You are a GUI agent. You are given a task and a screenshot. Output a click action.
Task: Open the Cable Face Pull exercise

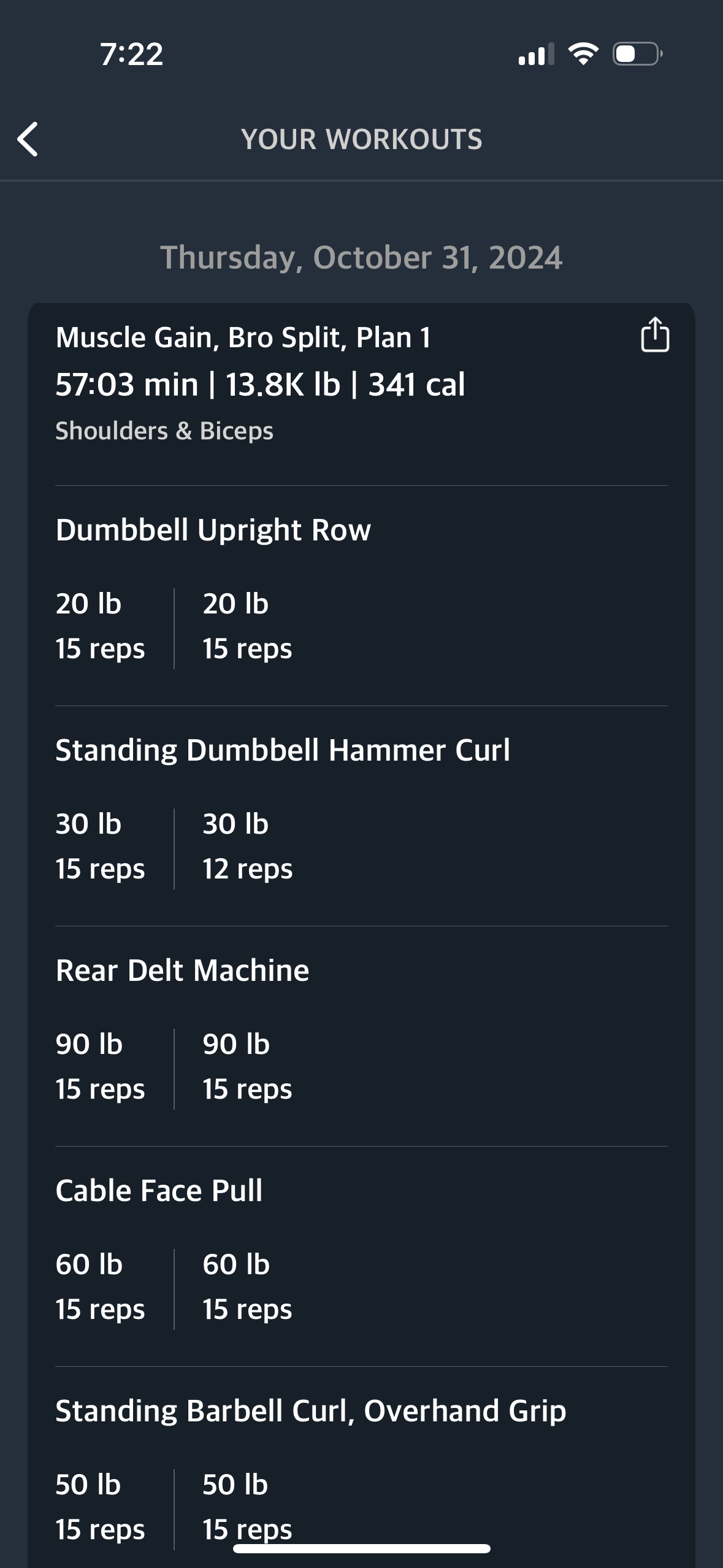click(x=159, y=1191)
